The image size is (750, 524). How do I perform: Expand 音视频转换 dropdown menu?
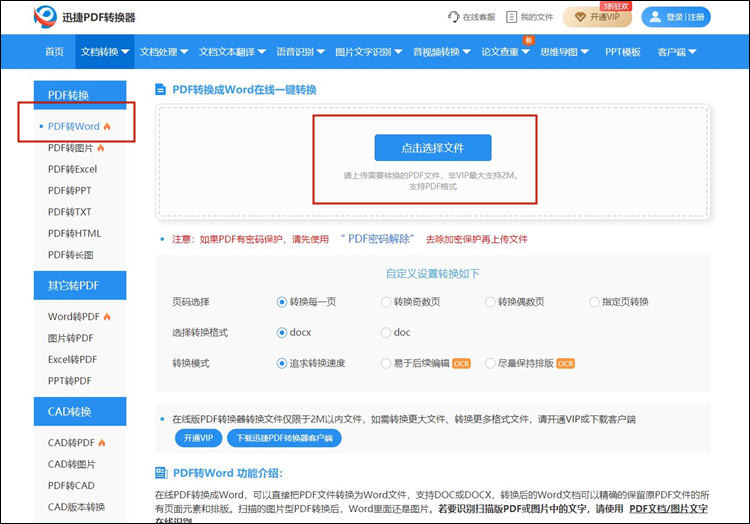tap(441, 52)
